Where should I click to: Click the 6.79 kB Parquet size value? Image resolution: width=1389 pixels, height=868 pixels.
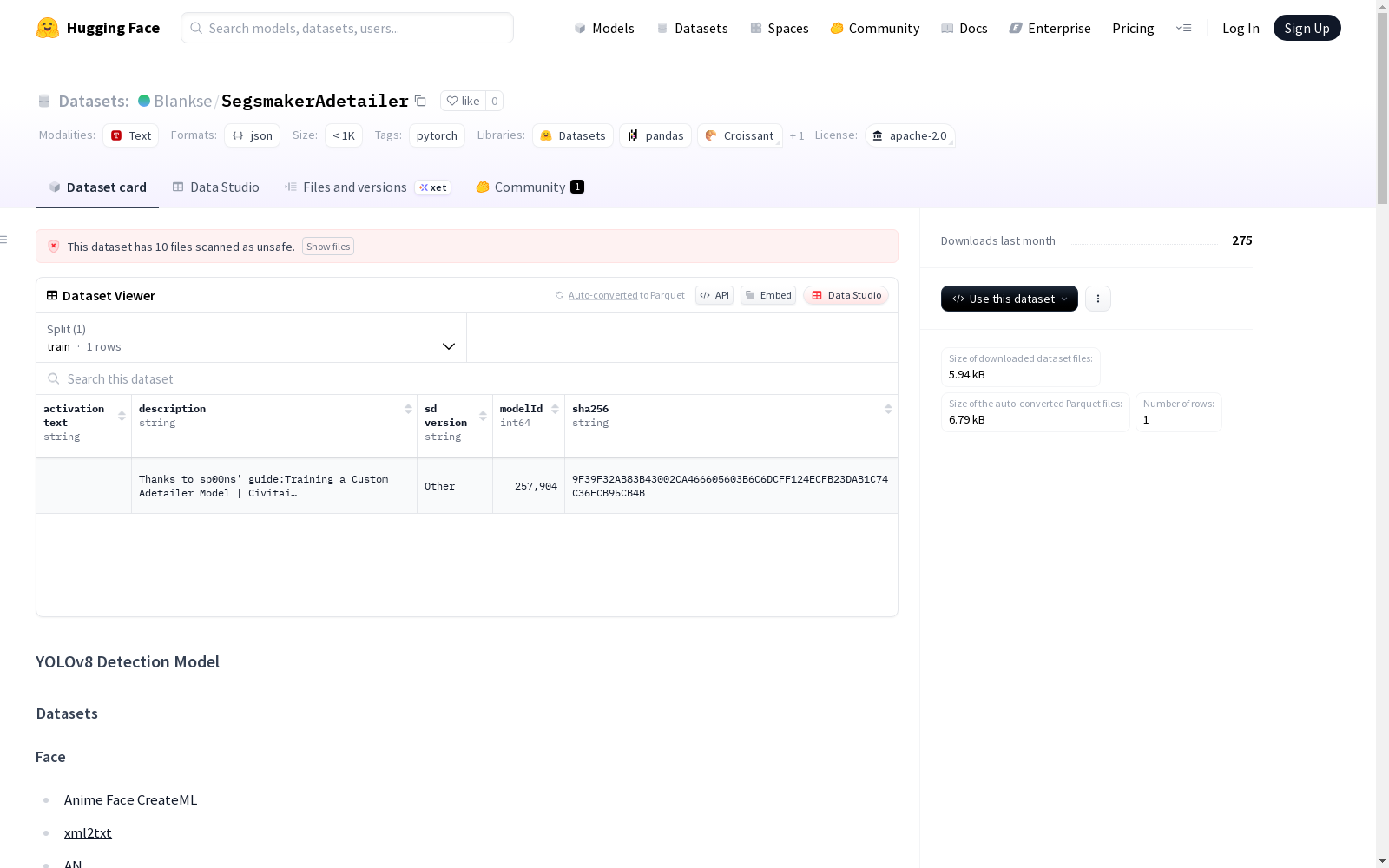(x=967, y=419)
